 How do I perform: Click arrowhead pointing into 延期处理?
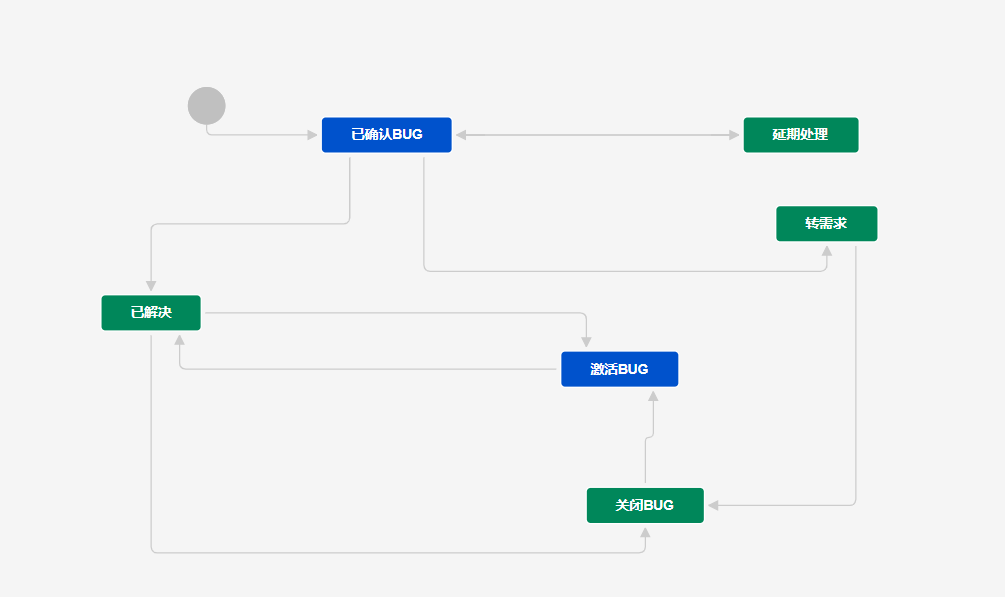click(x=735, y=135)
